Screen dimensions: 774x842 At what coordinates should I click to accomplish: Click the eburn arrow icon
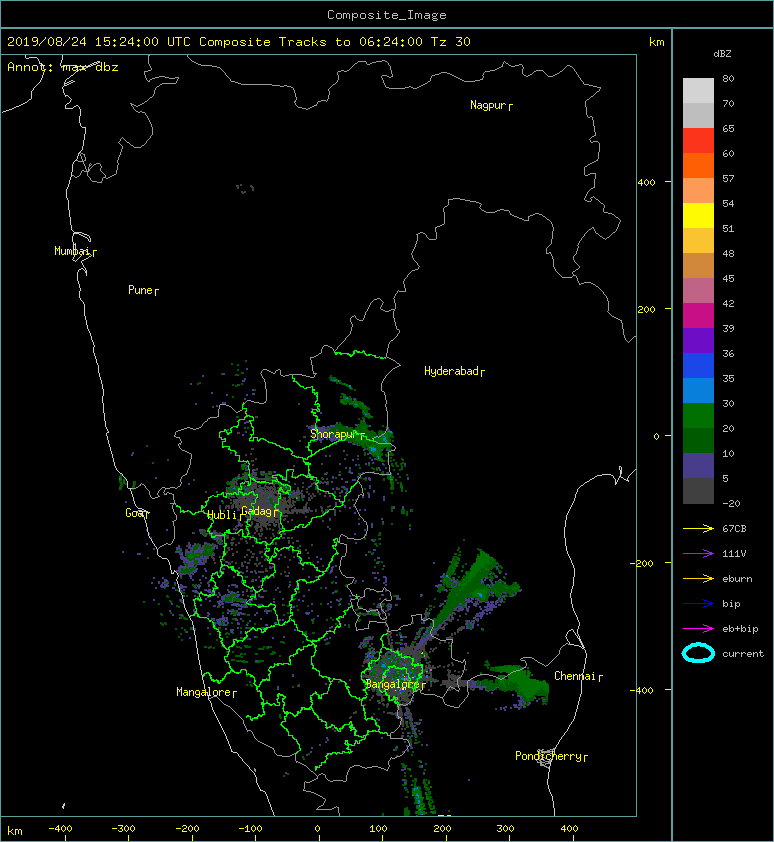click(698, 578)
